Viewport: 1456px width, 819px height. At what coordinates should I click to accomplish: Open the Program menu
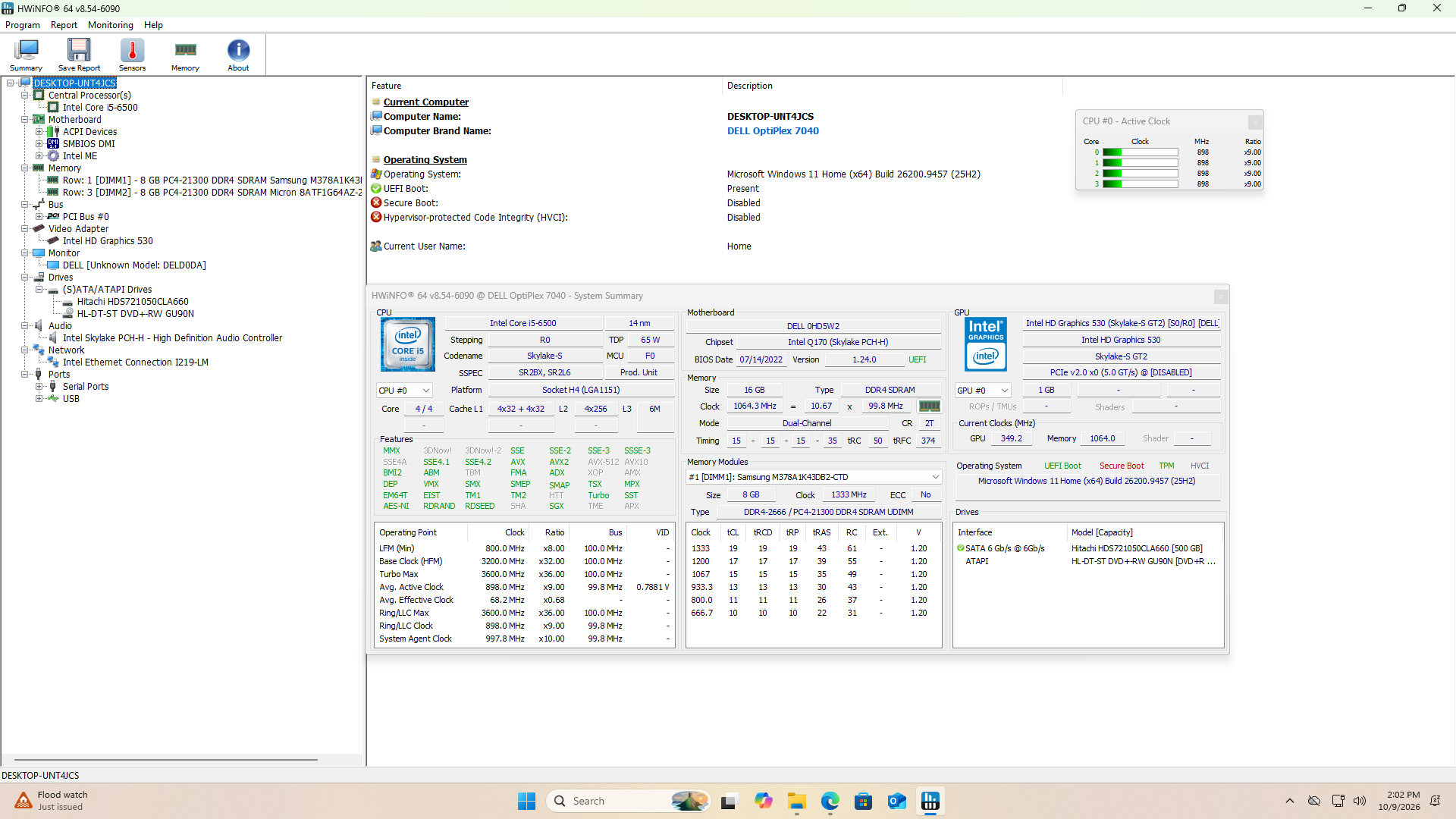coord(23,25)
